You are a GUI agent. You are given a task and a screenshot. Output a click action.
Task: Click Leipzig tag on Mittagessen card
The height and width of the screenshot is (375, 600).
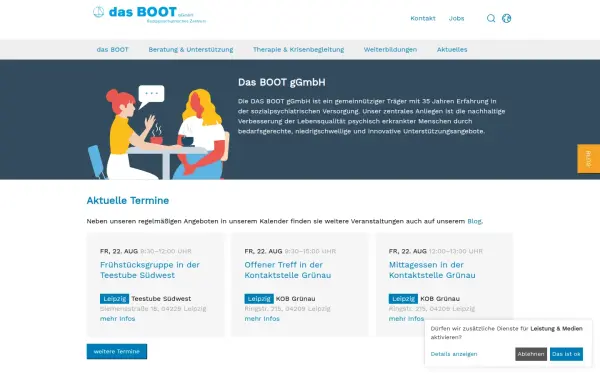[x=403, y=298]
